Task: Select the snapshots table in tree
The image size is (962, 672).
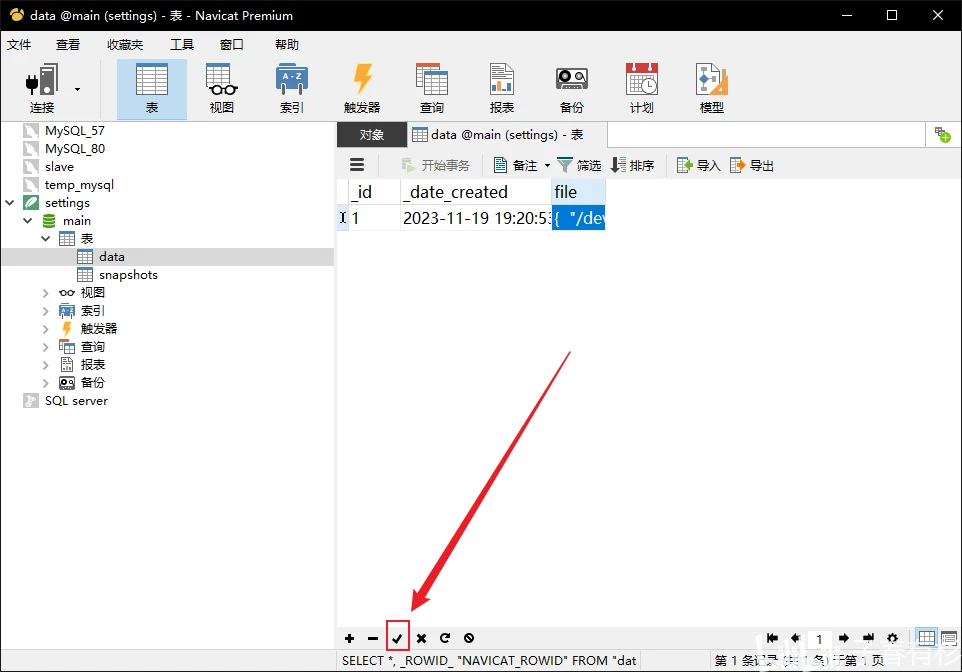Action: click(x=128, y=274)
